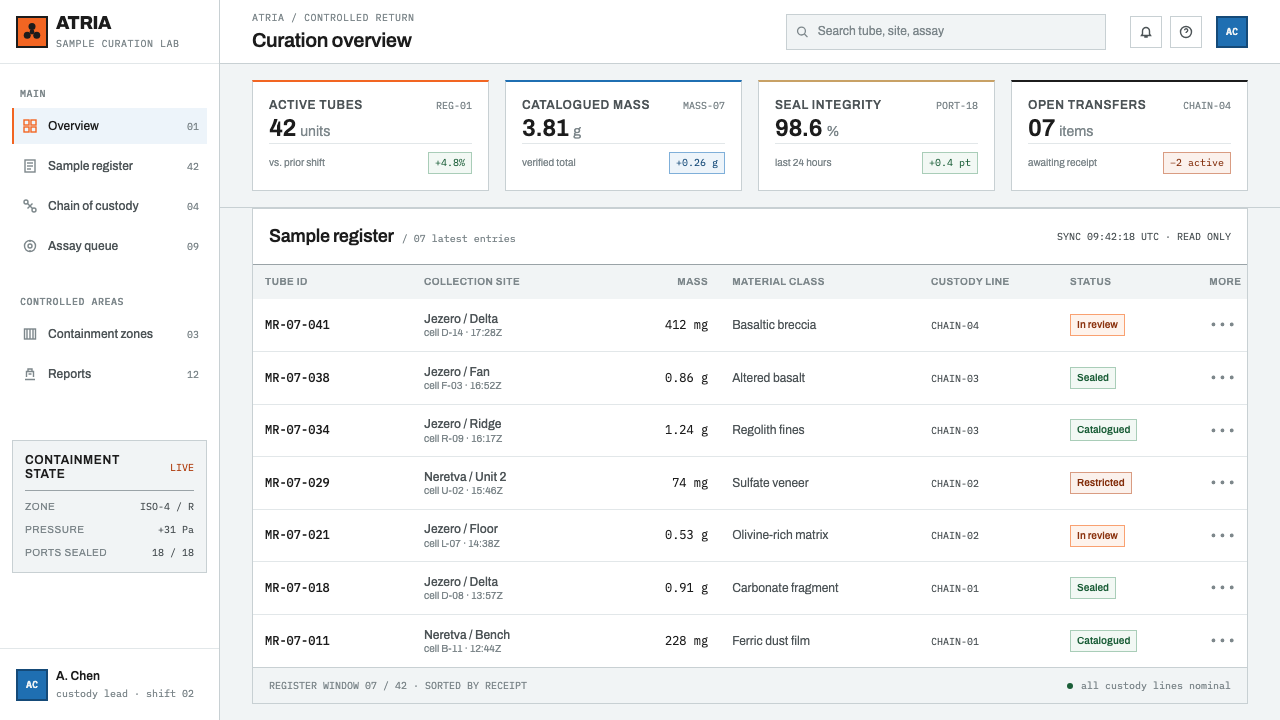Select Containment zones in sidebar
1280x720 pixels.
tap(110, 334)
